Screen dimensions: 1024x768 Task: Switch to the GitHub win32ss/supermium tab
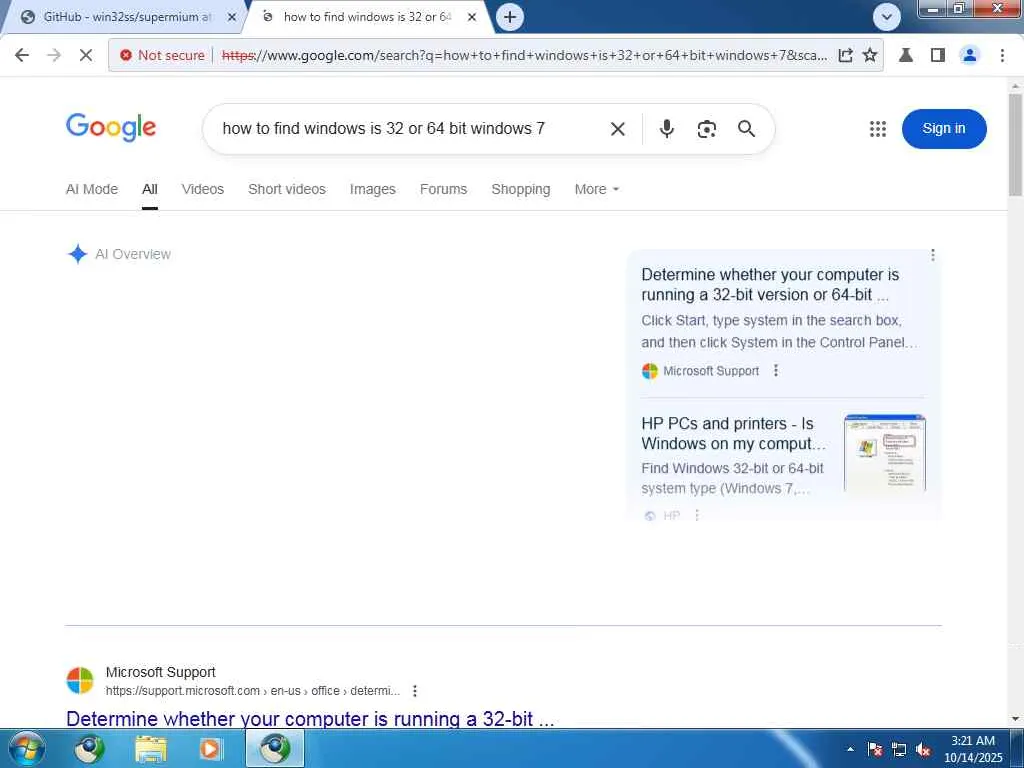click(126, 17)
